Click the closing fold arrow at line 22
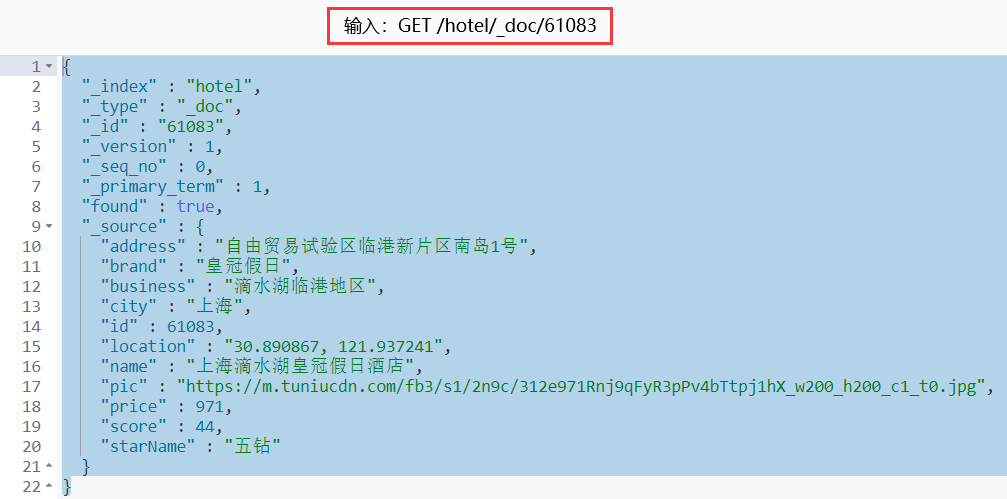The height and width of the screenshot is (499, 1007). click(x=49, y=486)
